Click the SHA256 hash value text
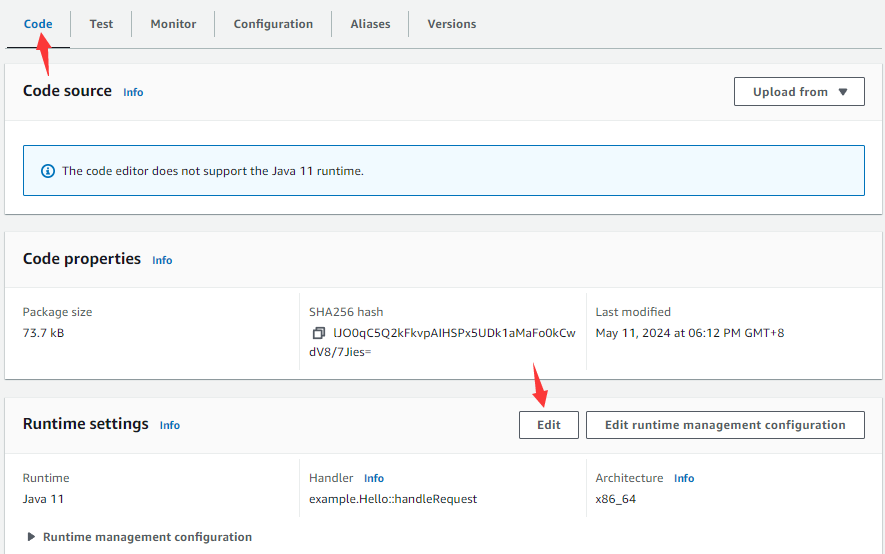The image size is (885, 554). pos(443,333)
